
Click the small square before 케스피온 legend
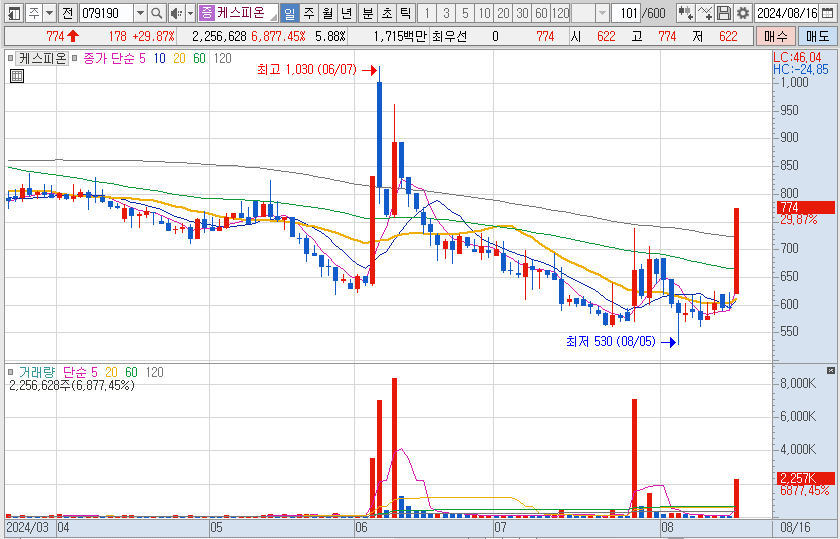tap(10, 58)
